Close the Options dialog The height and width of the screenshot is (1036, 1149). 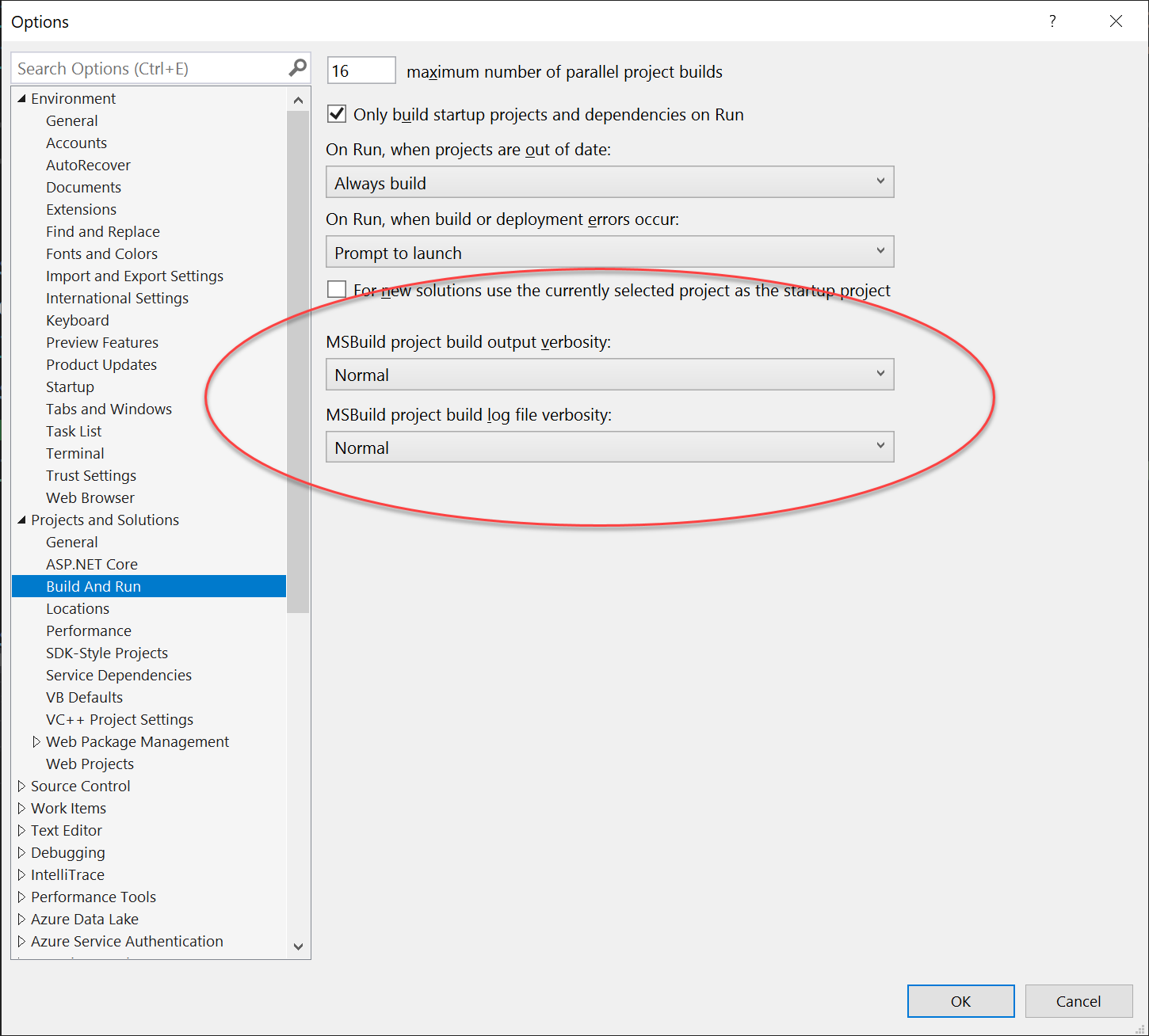(x=1116, y=21)
